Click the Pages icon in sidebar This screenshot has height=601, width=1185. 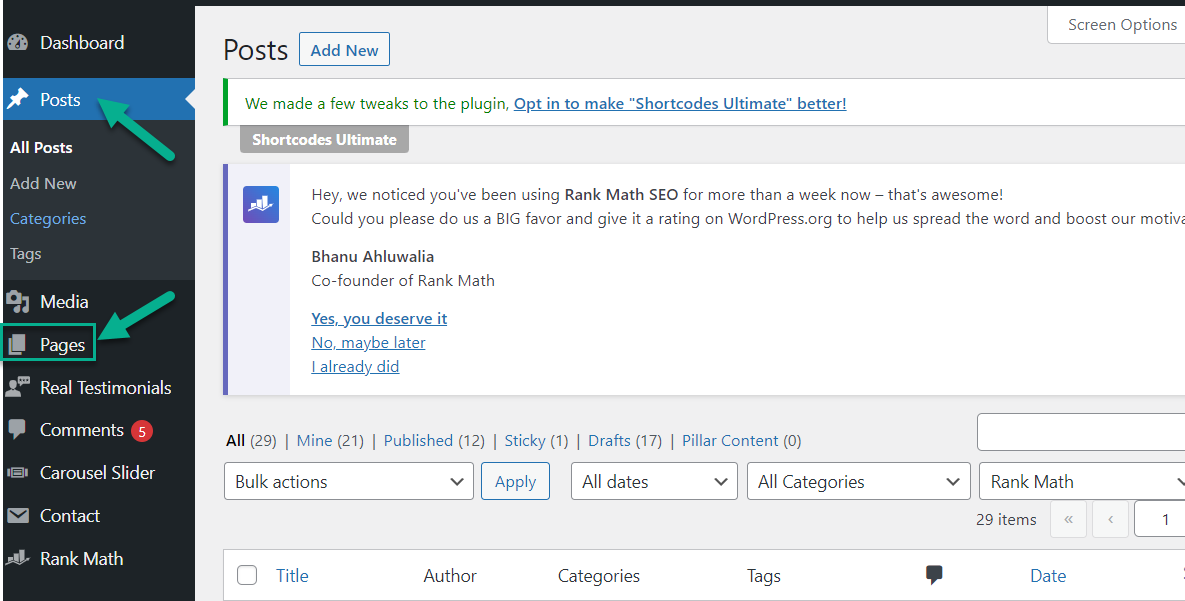[17, 345]
